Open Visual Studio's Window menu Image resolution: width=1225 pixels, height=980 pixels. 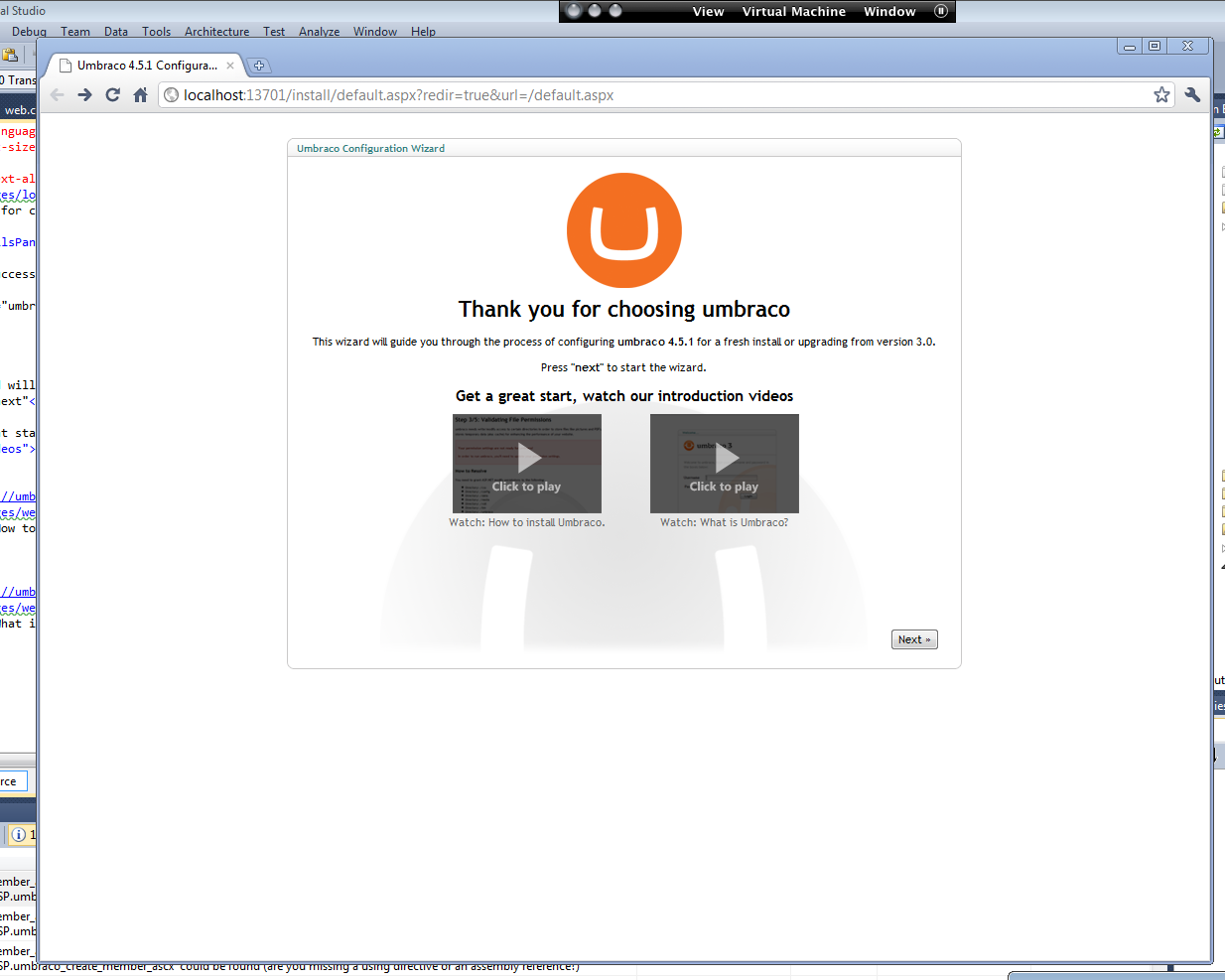pyautogui.click(x=375, y=32)
